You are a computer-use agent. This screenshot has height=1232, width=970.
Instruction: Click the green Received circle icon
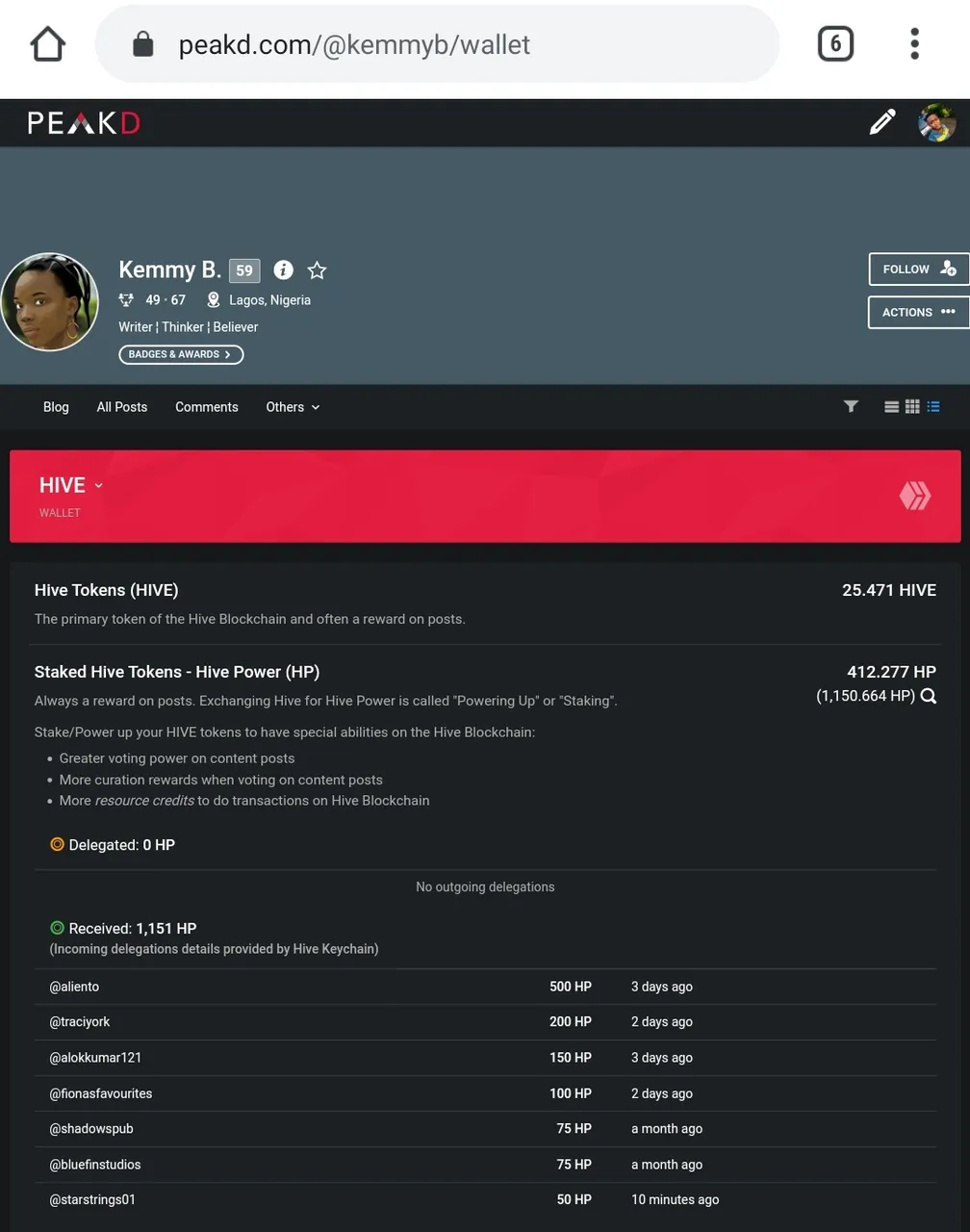(57, 928)
